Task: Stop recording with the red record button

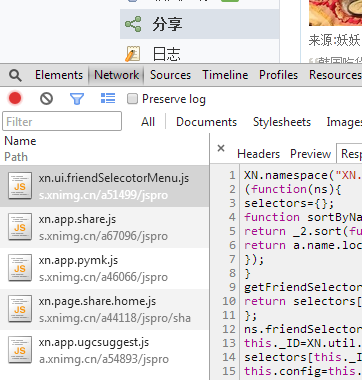Action: (15, 98)
